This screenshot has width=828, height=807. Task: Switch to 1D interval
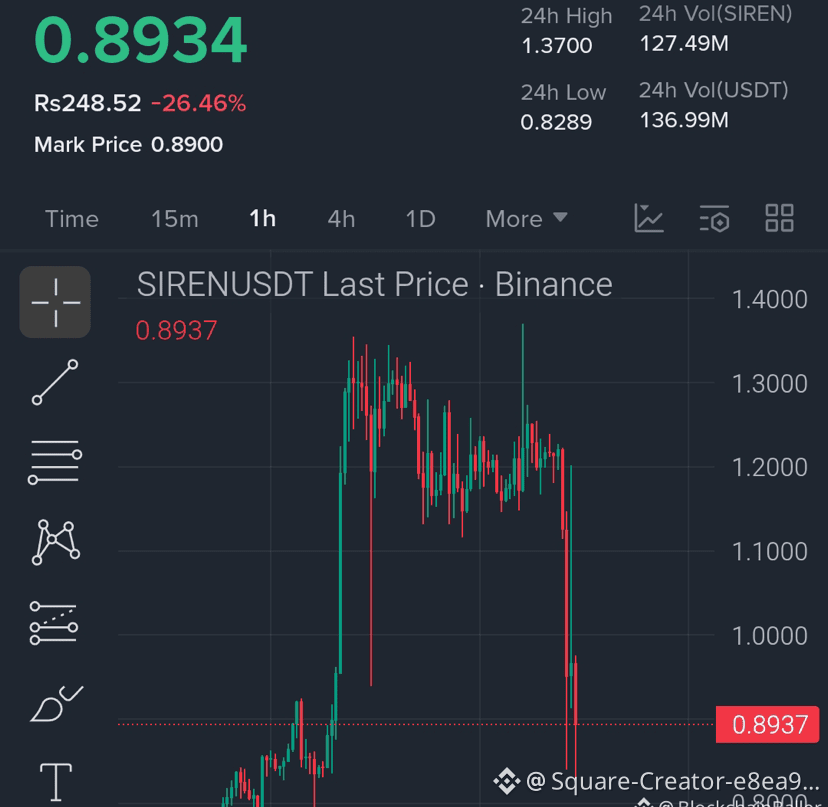pos(420,219)
